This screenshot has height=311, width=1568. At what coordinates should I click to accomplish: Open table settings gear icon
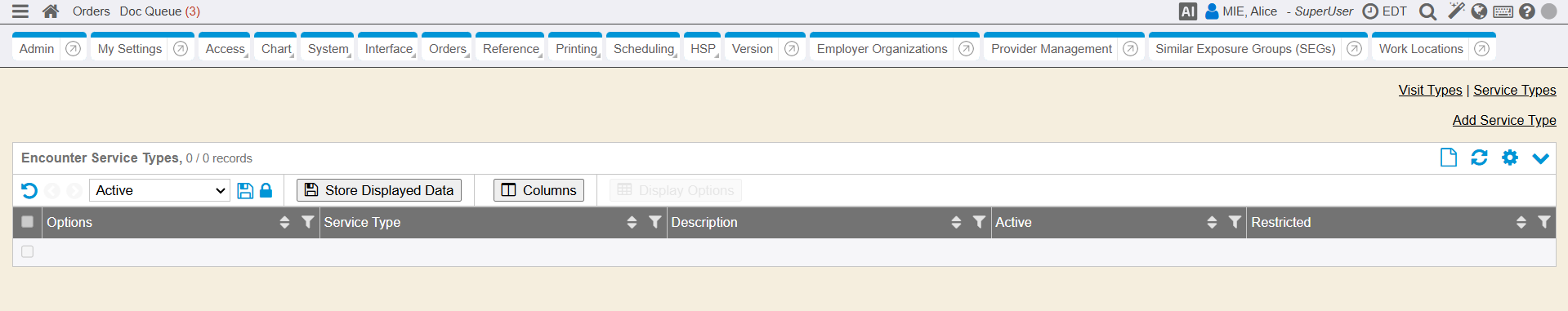(x=1510, y=158)
